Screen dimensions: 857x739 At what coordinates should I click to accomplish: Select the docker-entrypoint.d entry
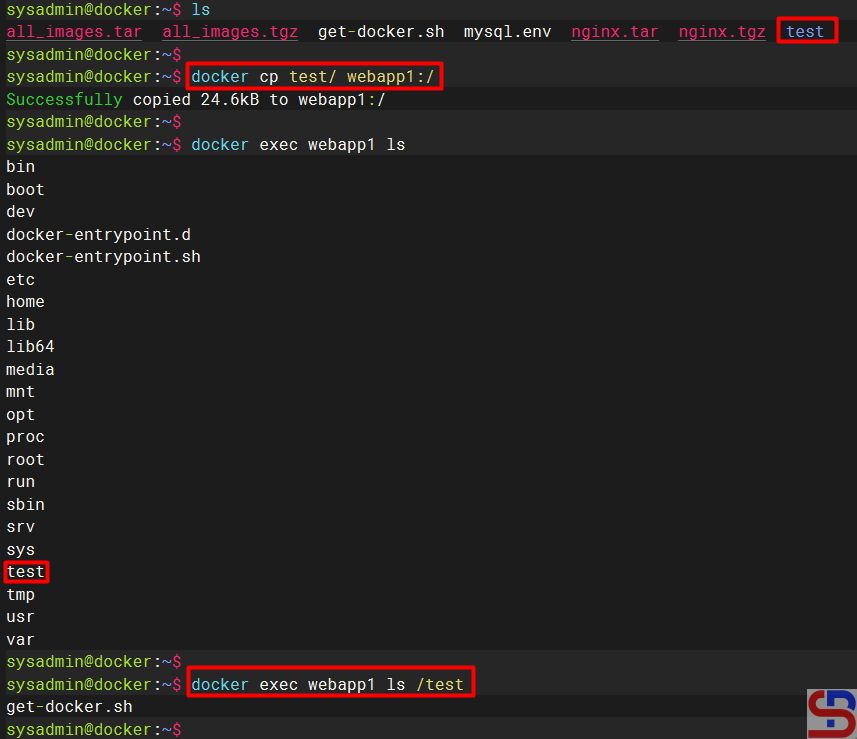(98, 234)
